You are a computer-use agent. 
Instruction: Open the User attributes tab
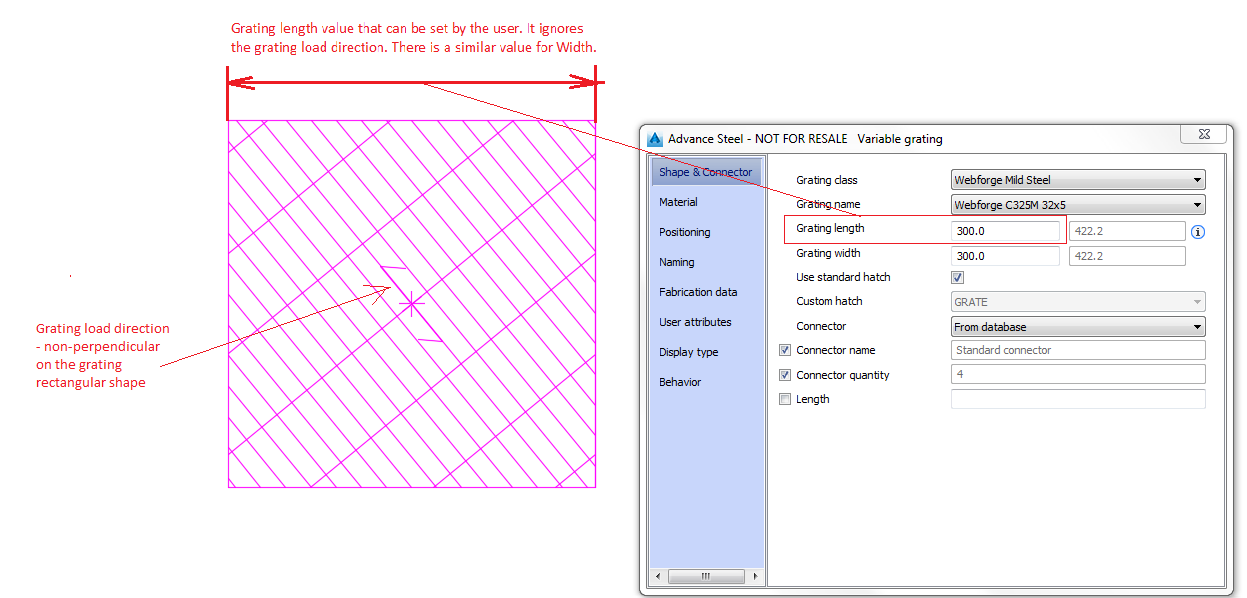[706, 322]
